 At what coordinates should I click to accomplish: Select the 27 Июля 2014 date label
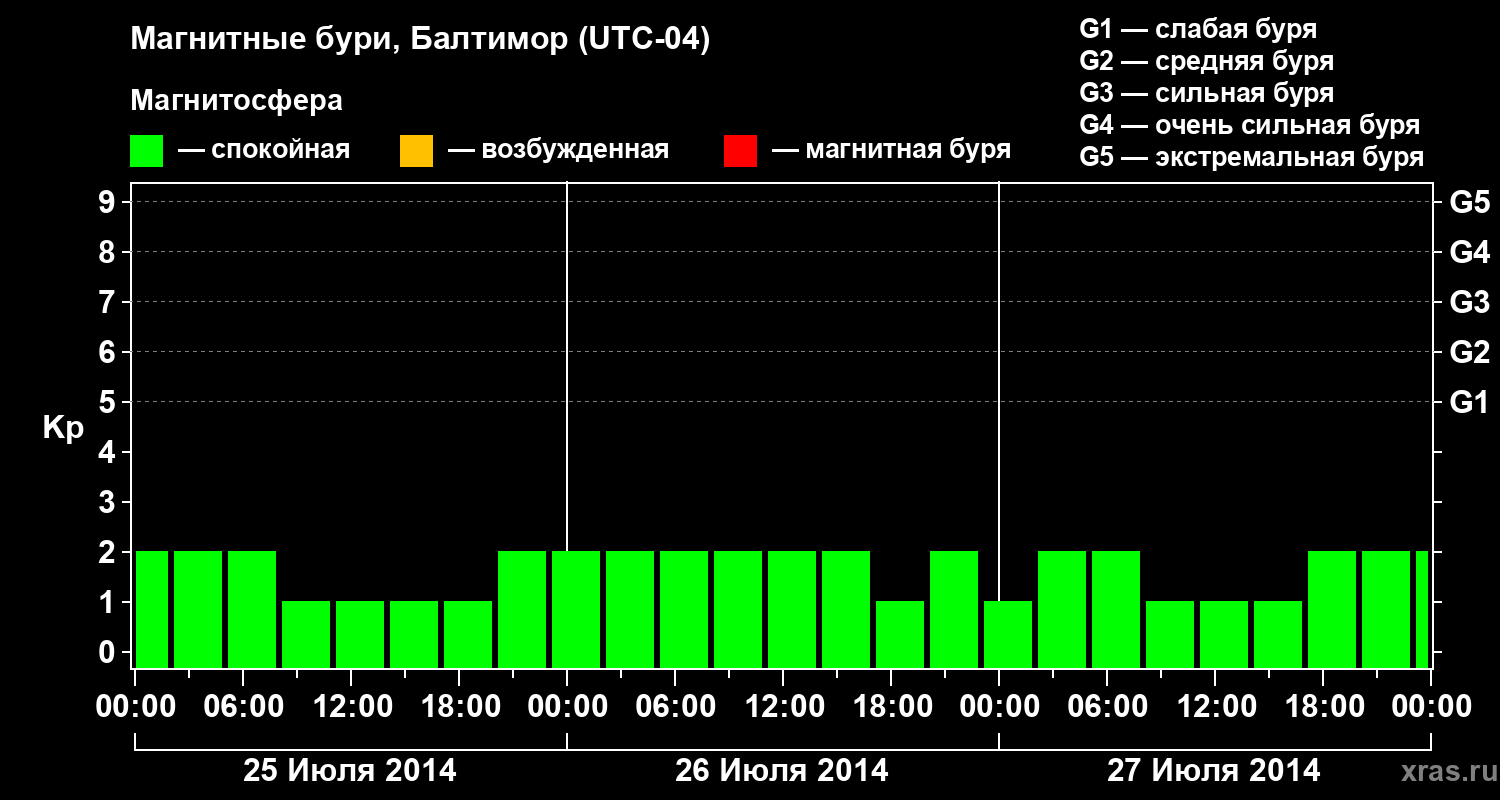[x=1213, y=771]
